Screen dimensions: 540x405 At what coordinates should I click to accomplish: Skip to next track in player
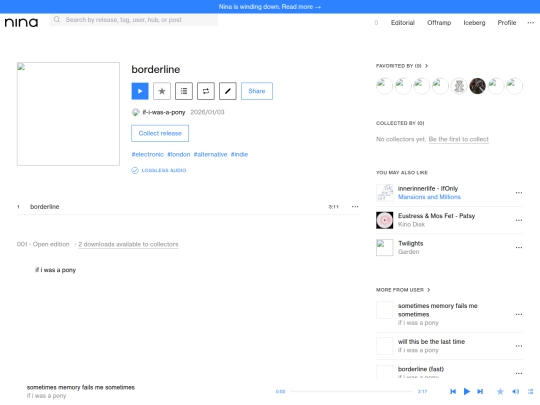point(480,391)
